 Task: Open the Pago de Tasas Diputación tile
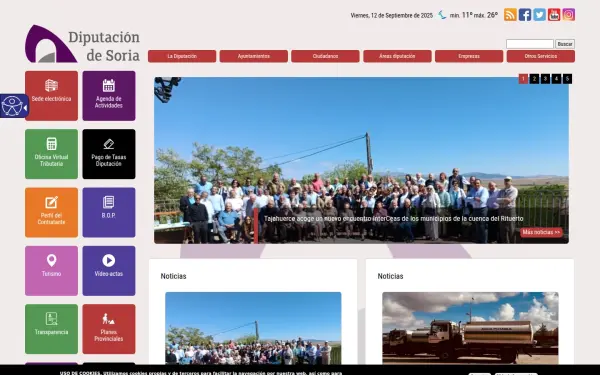[109, 154]
